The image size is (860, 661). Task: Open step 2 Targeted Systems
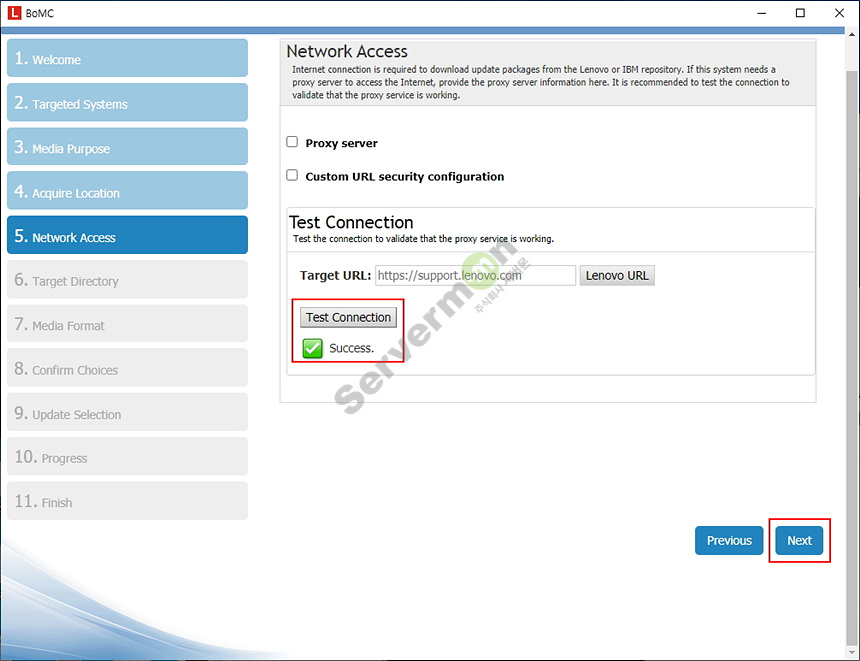(127, 103)
